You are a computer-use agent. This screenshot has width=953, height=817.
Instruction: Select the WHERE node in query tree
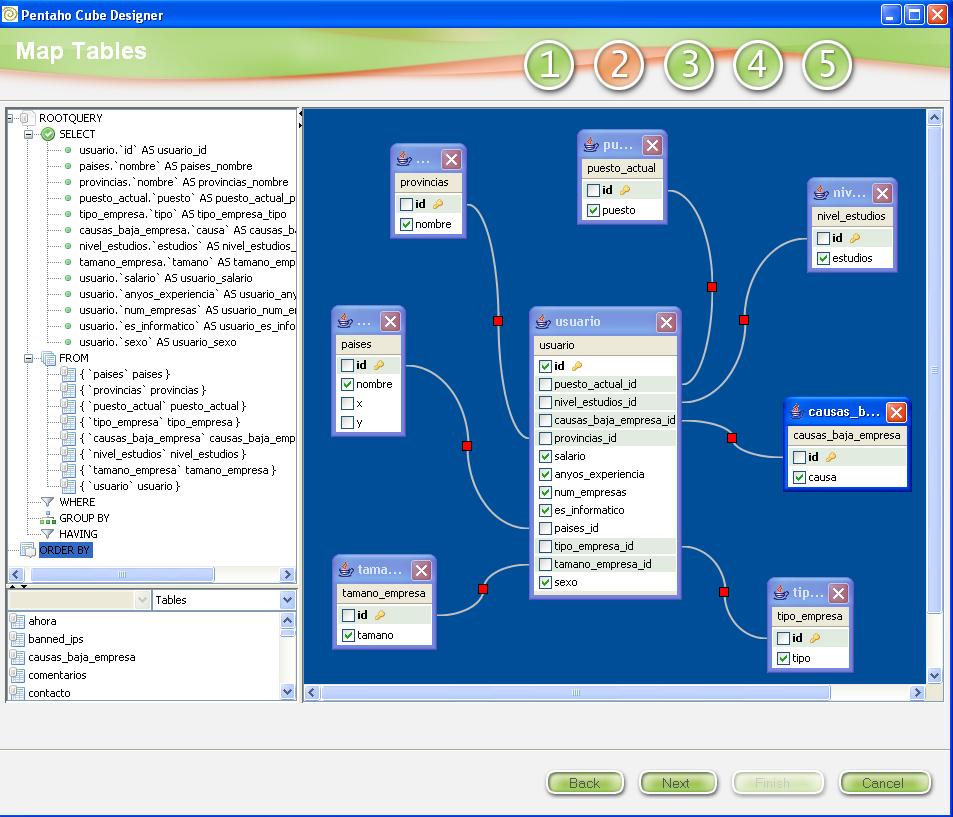(77, 502)
